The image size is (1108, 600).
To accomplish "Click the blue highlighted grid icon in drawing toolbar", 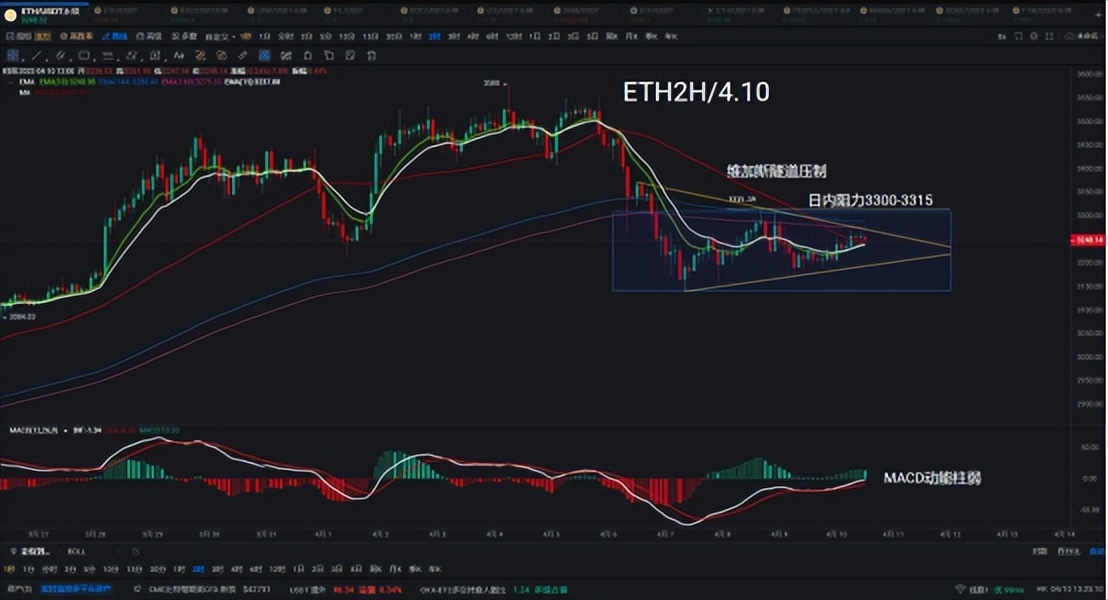I will click(x=264, y=55).
